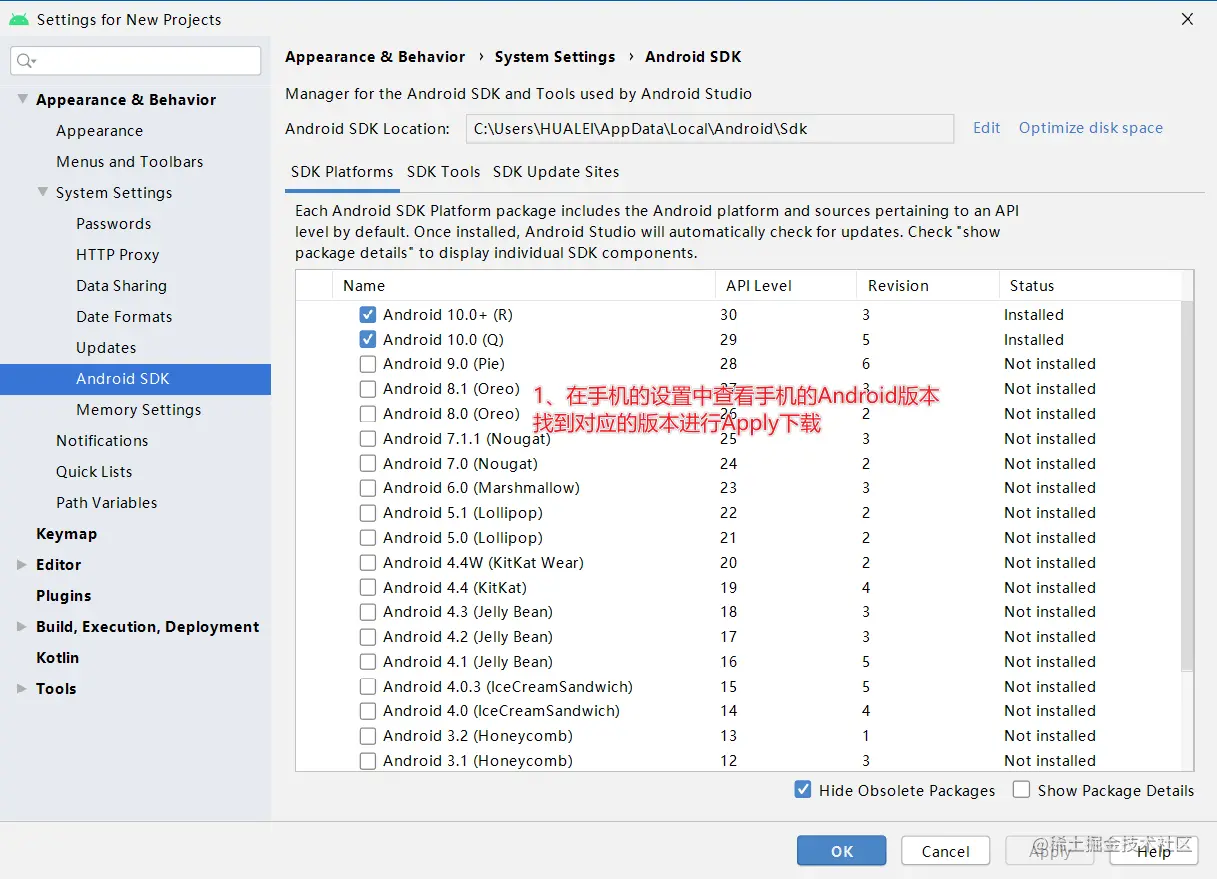
Task: Check Android 6.0 (Marshmallow) platform
Action: (368, 488)
